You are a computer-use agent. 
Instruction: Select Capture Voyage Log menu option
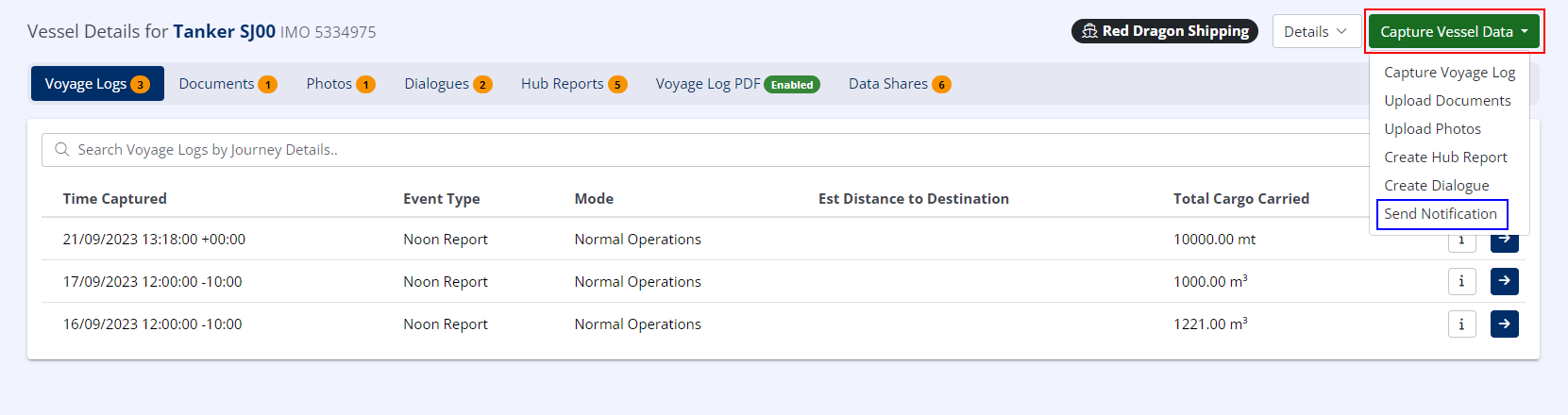(1449, 73)
